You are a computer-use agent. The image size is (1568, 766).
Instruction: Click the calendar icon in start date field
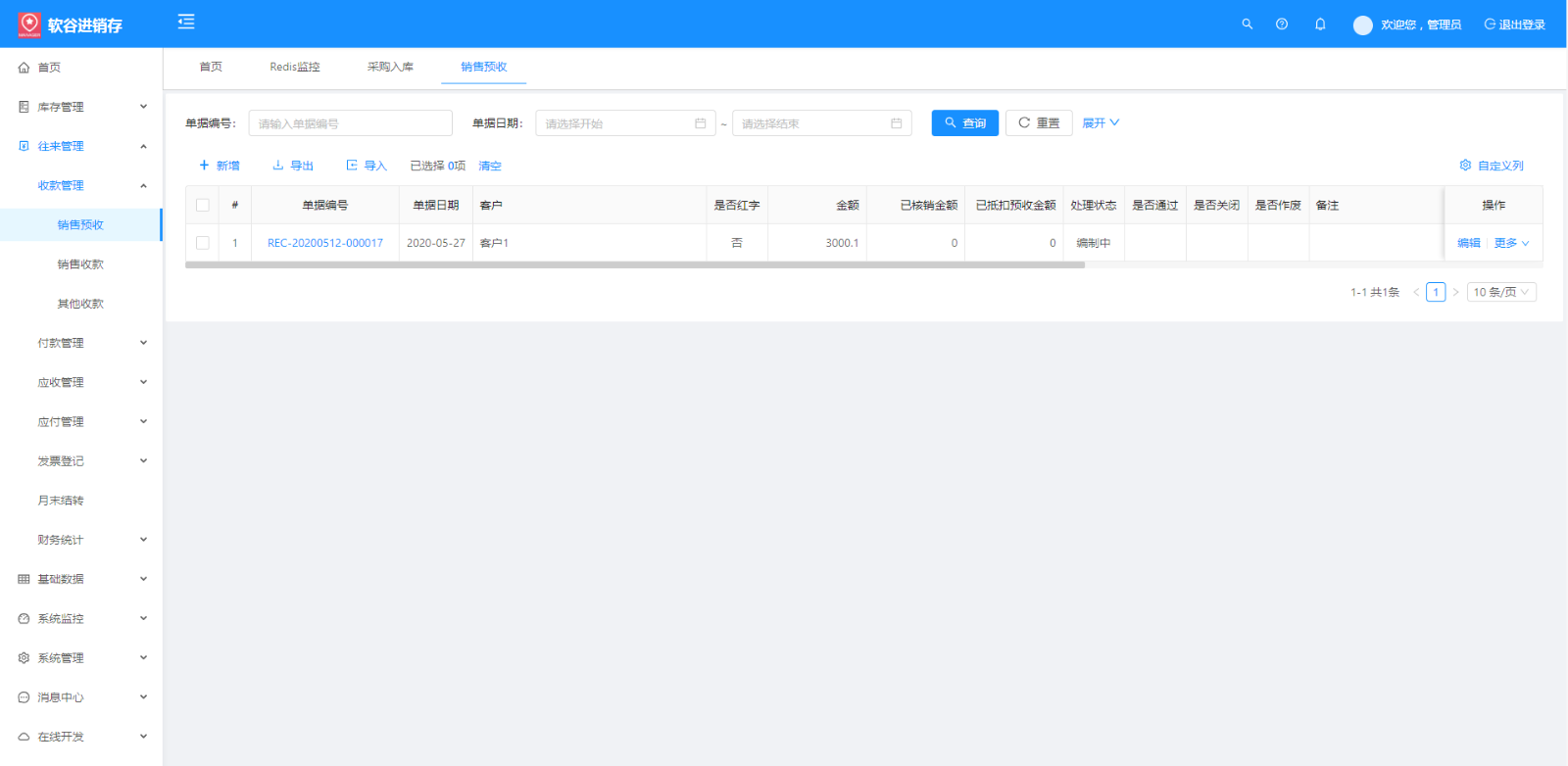click(x=700, y=123)
